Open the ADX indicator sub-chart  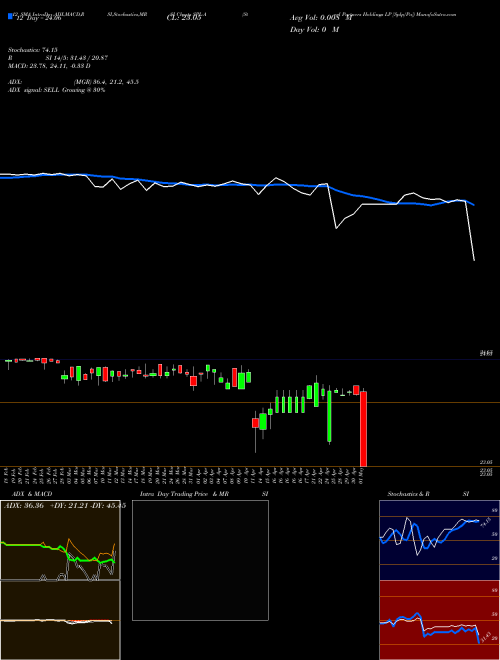60,540
